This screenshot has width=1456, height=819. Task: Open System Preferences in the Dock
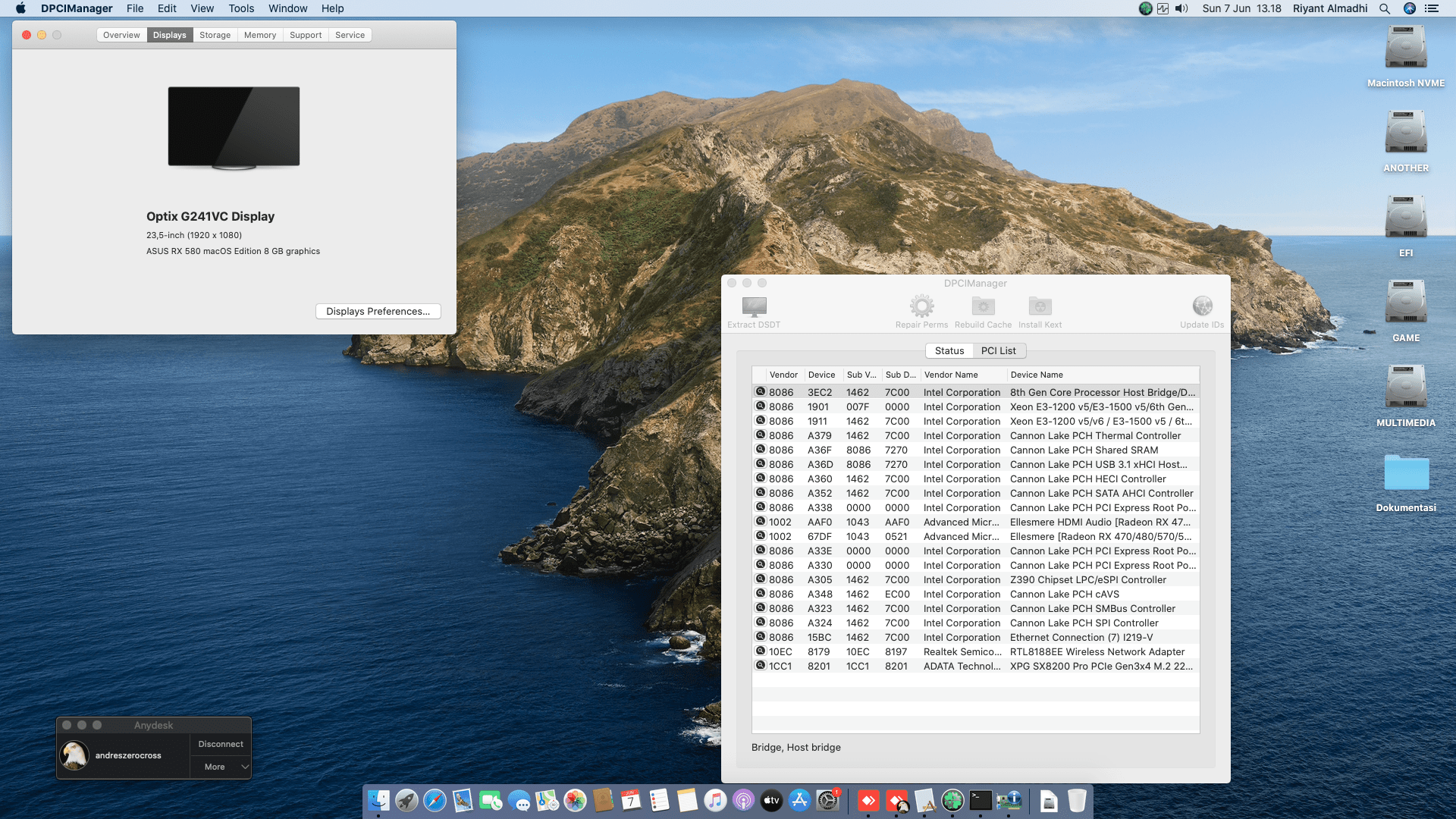827,800
